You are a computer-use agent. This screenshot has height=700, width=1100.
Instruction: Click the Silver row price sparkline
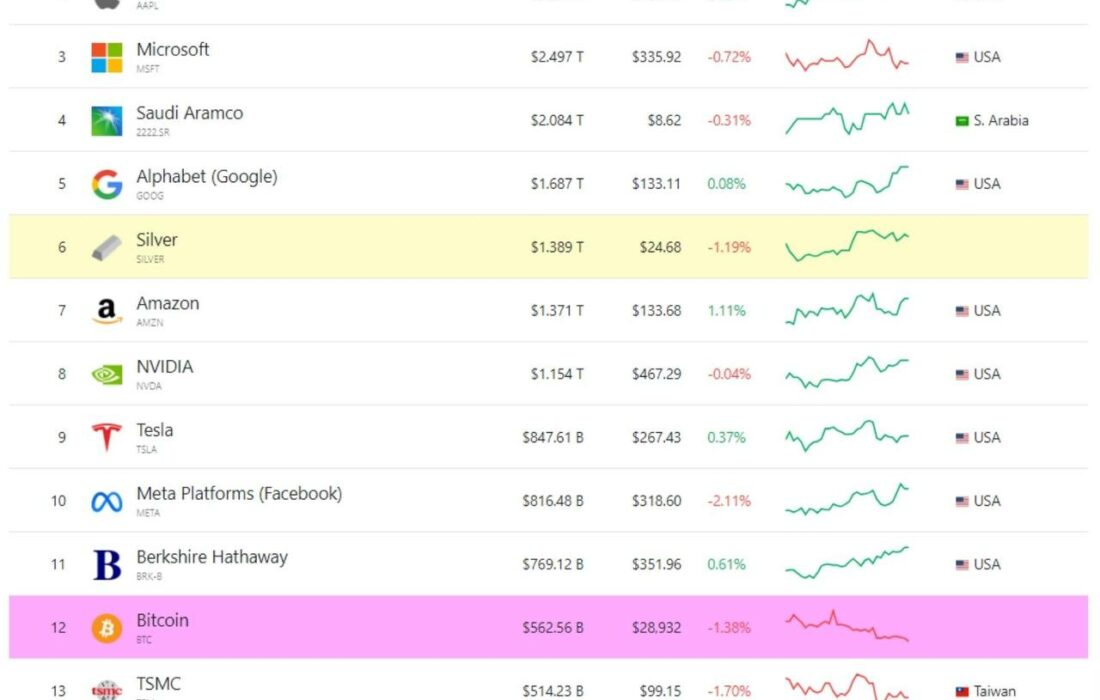coord(847,245)
